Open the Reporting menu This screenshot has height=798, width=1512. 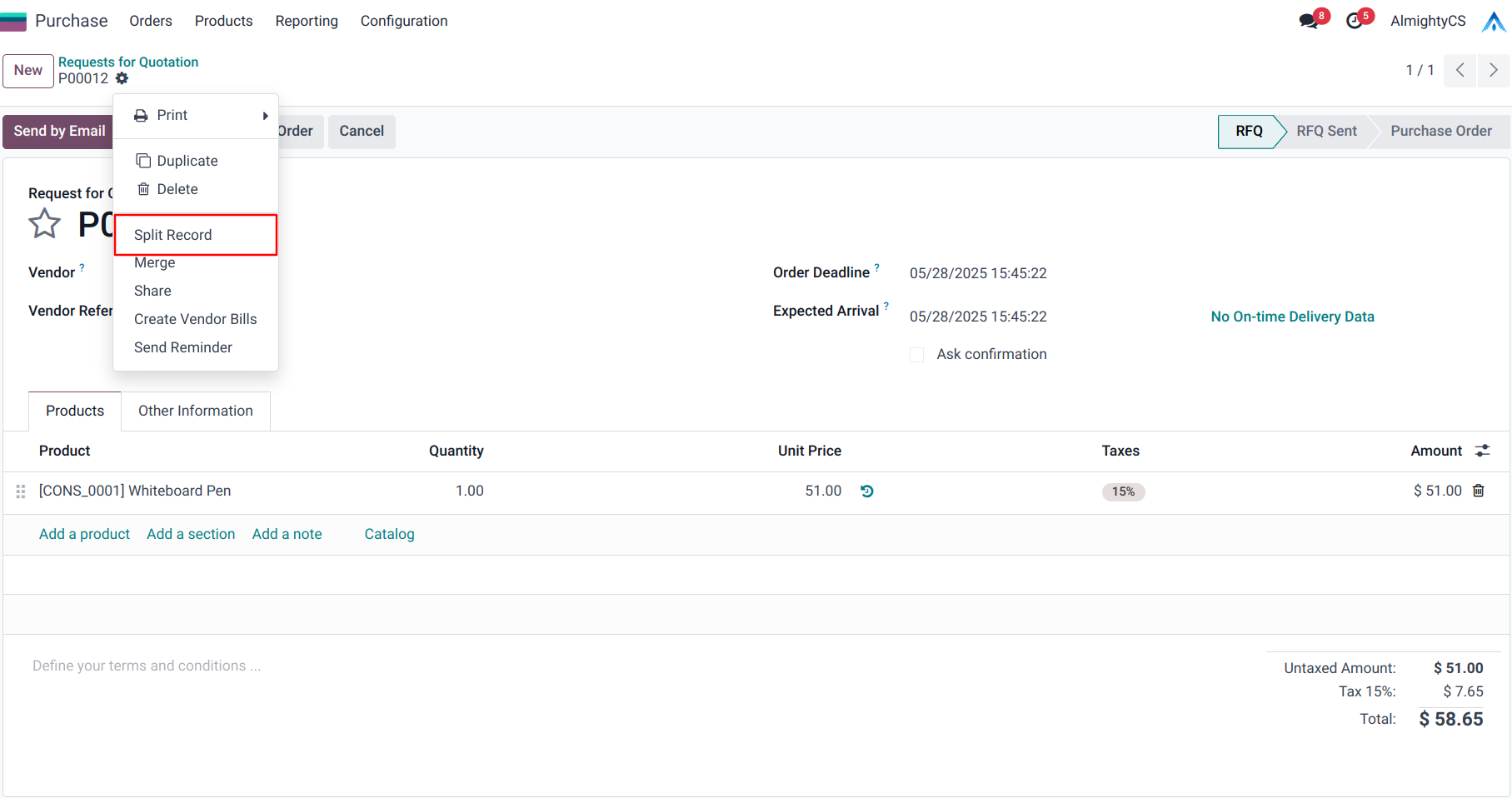click(307, 21)
